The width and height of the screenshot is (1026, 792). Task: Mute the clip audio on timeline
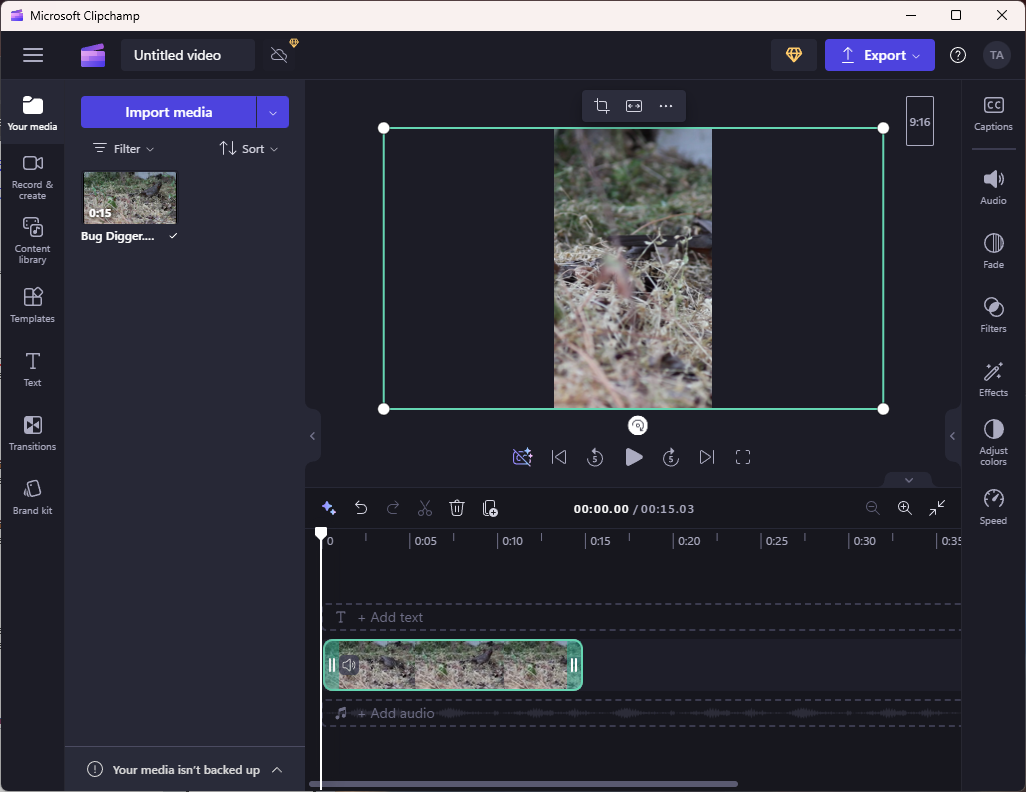[349, 665]
